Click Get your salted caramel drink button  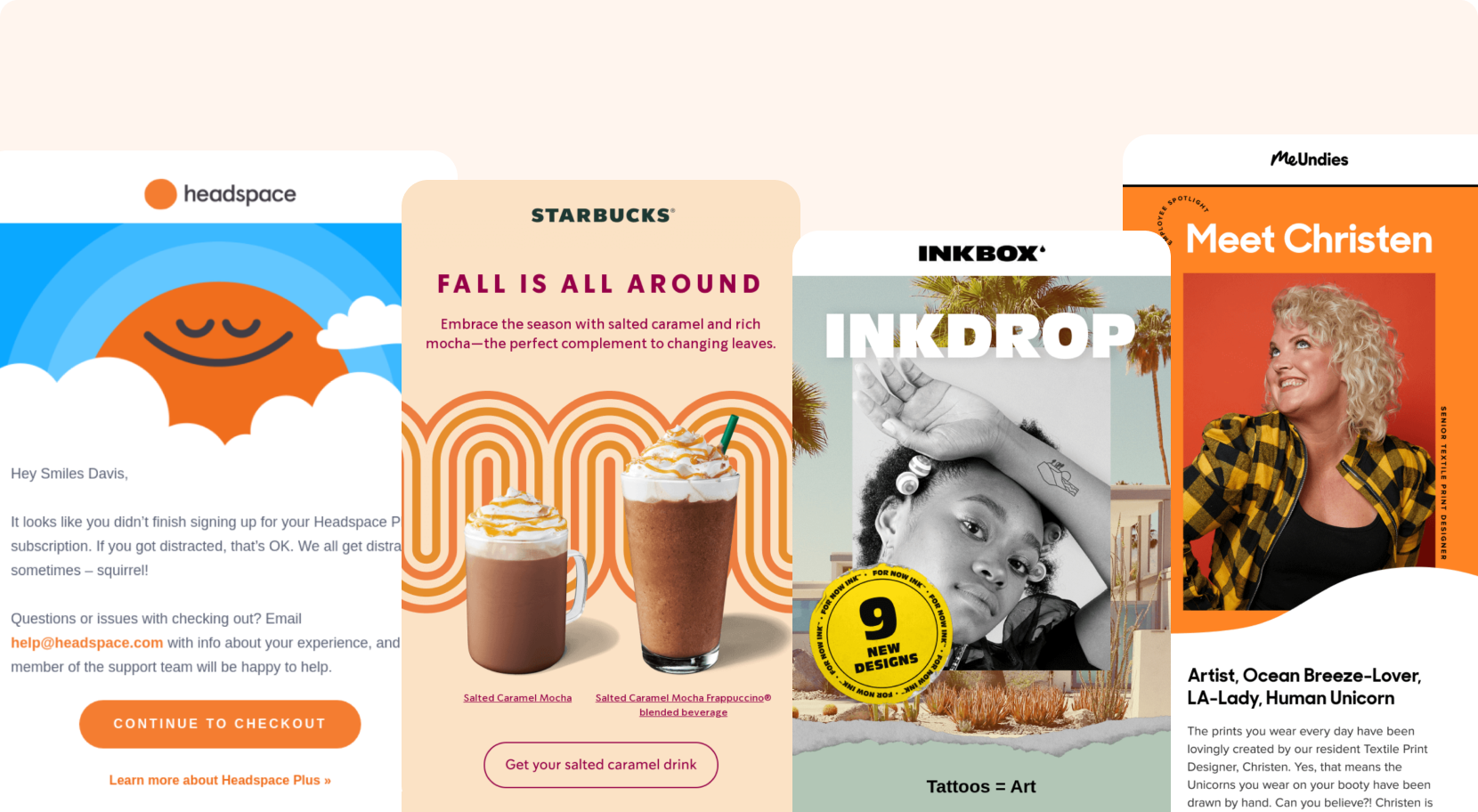pos(601,765)
